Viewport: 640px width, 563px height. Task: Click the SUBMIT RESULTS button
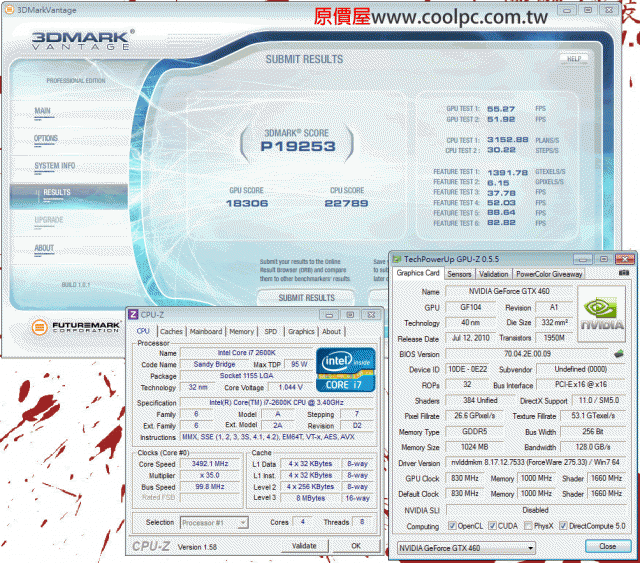point(306,298)
